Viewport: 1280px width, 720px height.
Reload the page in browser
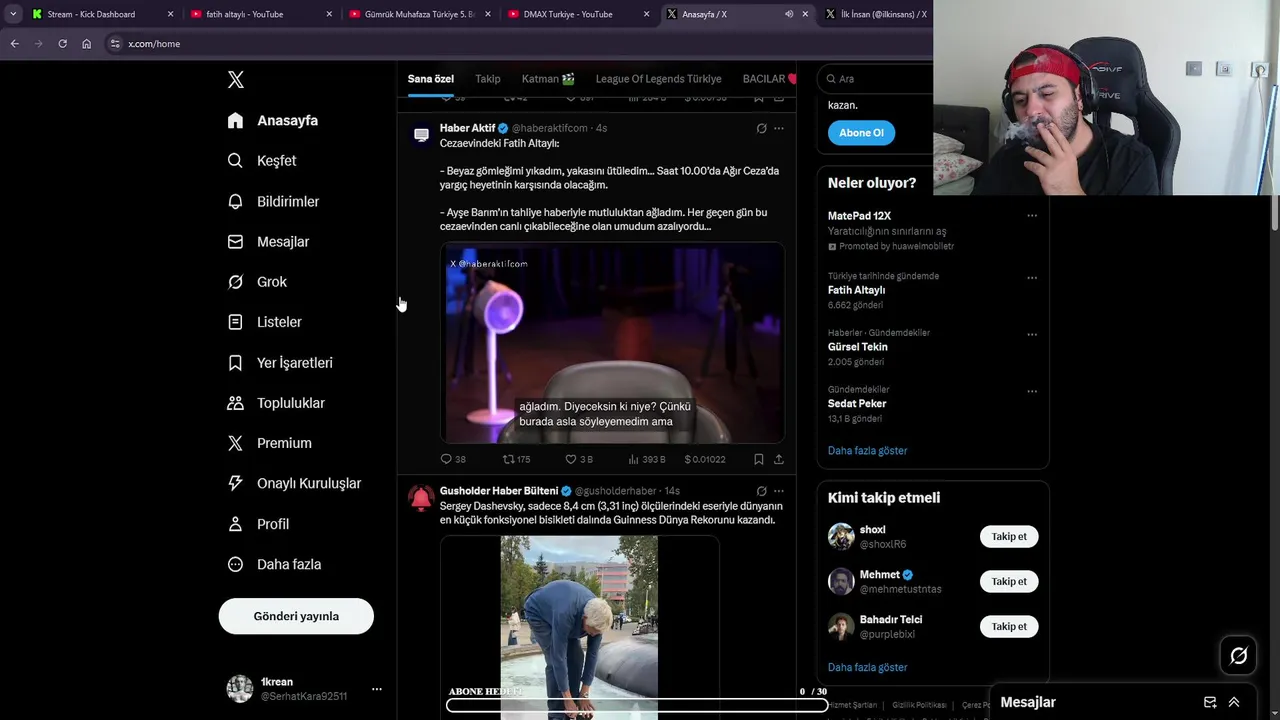[x=62, y=44]
